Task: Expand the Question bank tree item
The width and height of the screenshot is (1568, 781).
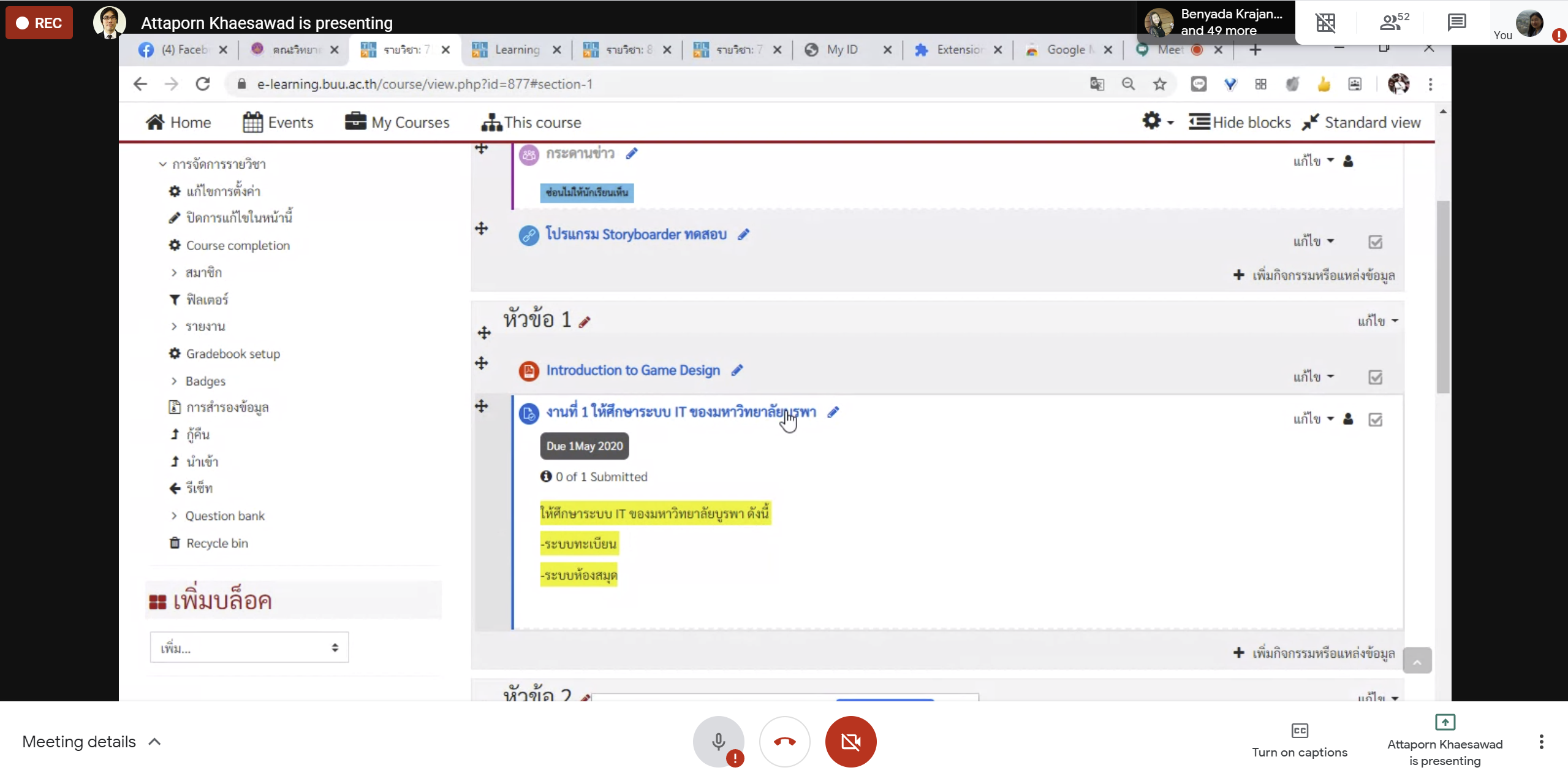Action: click(174, 516)
